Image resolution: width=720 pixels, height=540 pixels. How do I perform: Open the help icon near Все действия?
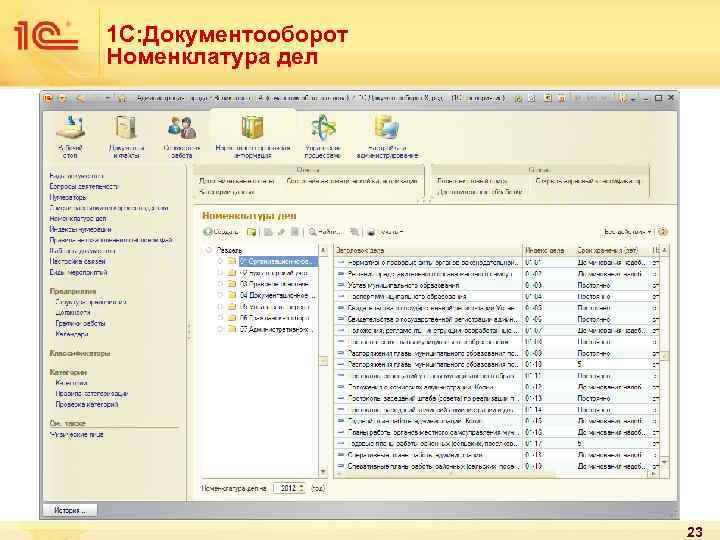pos(662,232)
